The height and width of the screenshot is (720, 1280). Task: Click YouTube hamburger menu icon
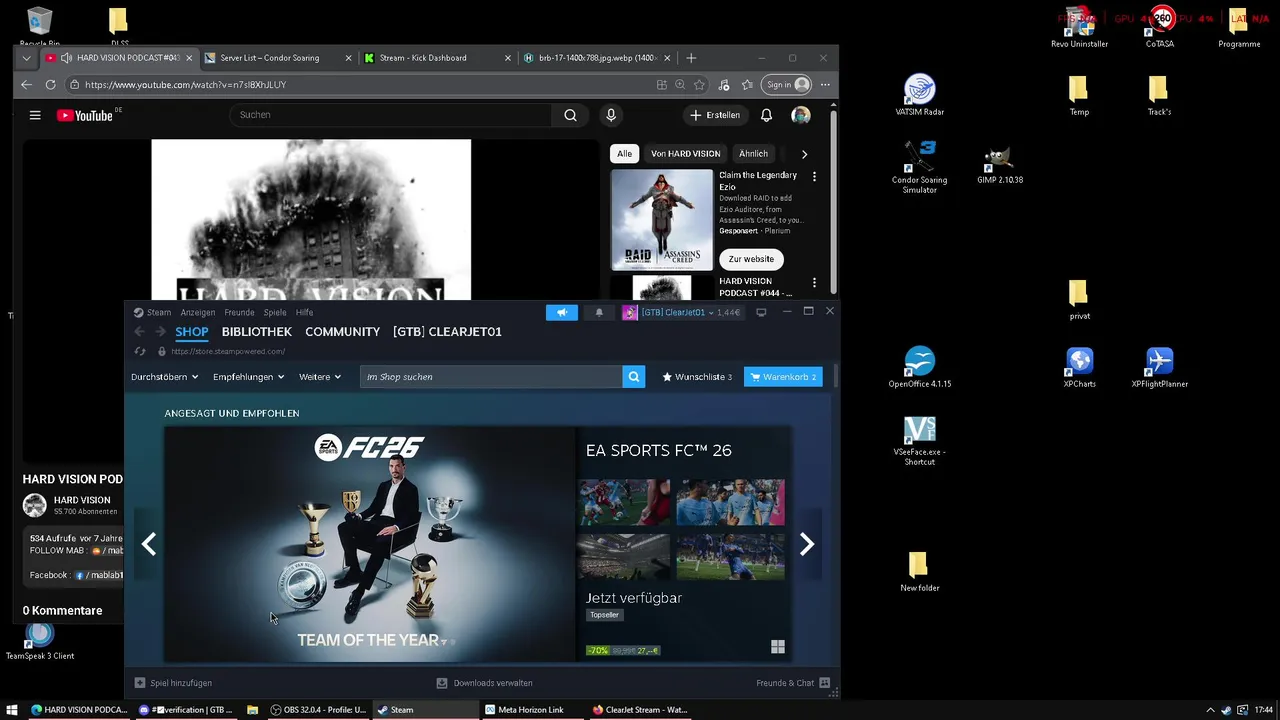coord(35,115)
